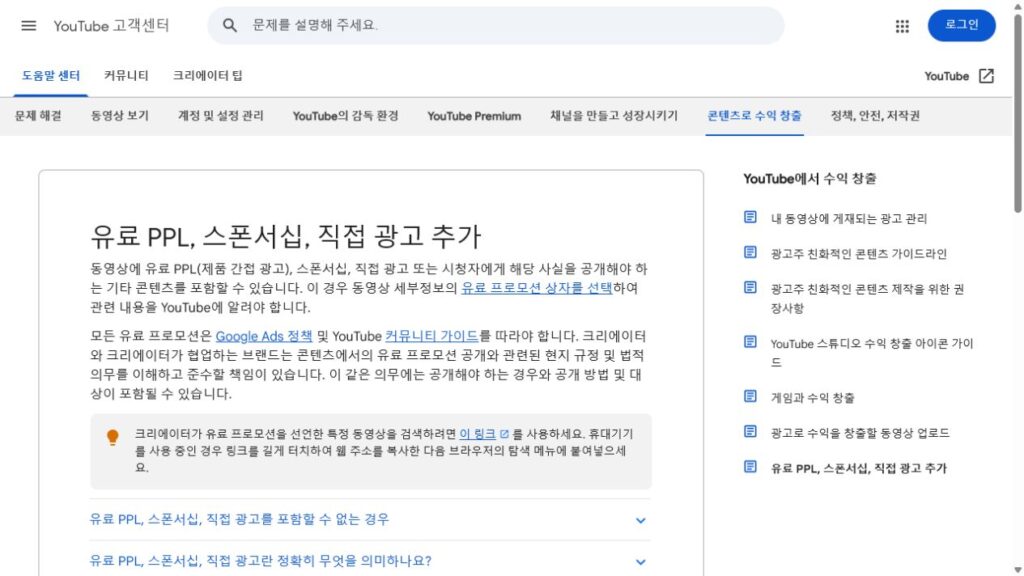Open YouTube의 감독 환경 category
Viewport: 1024px width, 576px height.
[345, 116]
